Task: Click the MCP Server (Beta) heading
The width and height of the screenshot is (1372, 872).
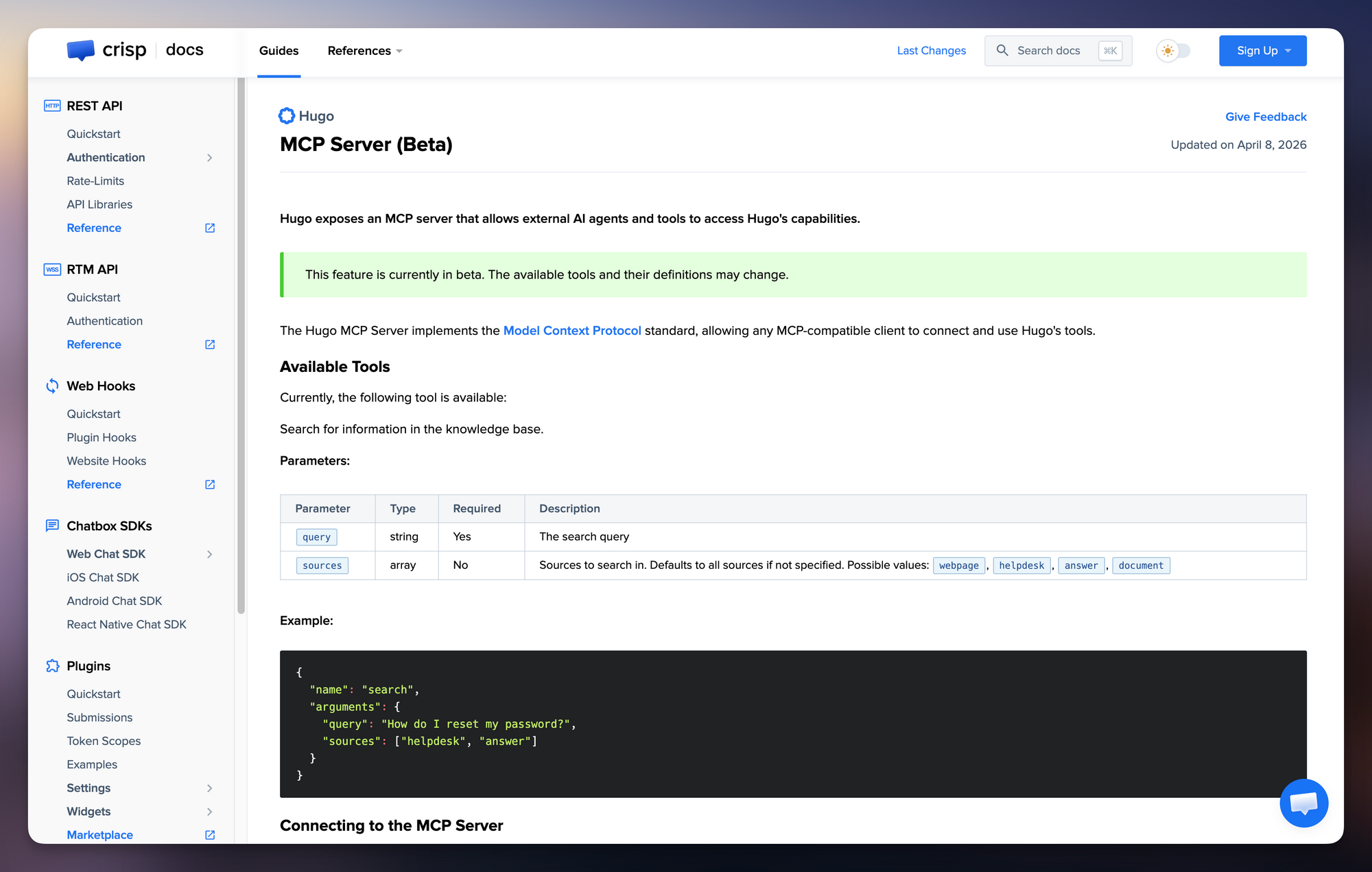Action: point(366,144)
